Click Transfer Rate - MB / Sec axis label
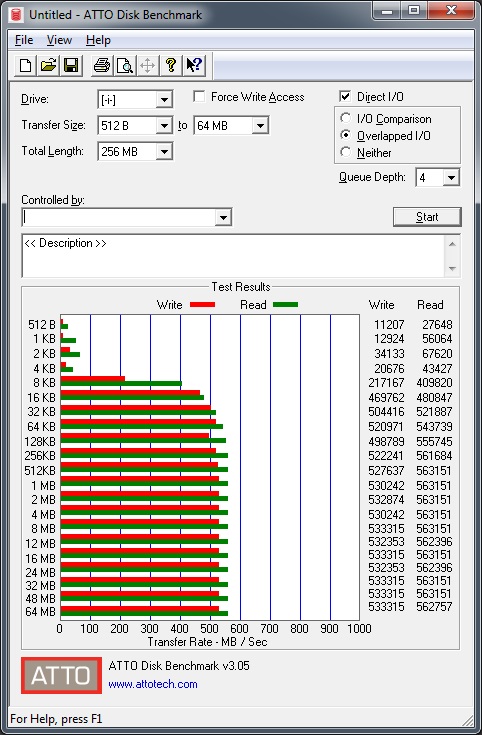 [207, 642]
